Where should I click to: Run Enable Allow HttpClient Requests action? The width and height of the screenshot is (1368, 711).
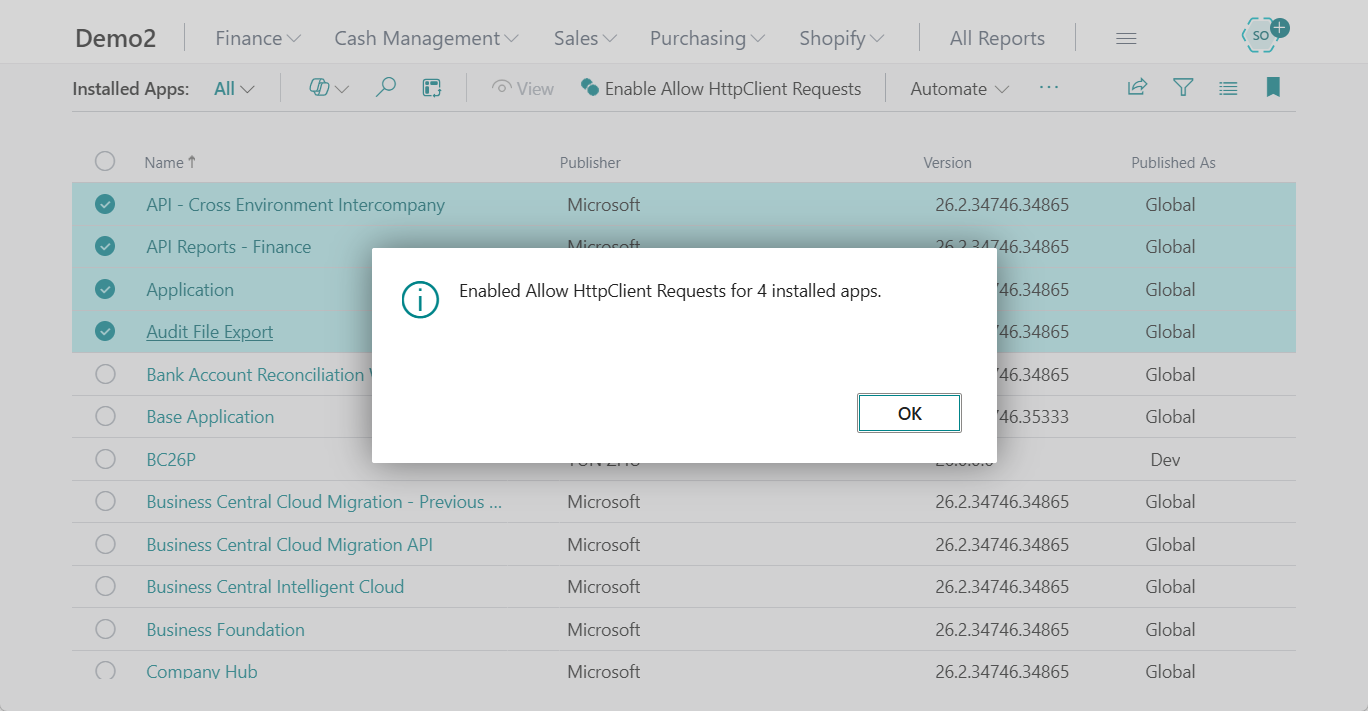(x=722, y=88)
